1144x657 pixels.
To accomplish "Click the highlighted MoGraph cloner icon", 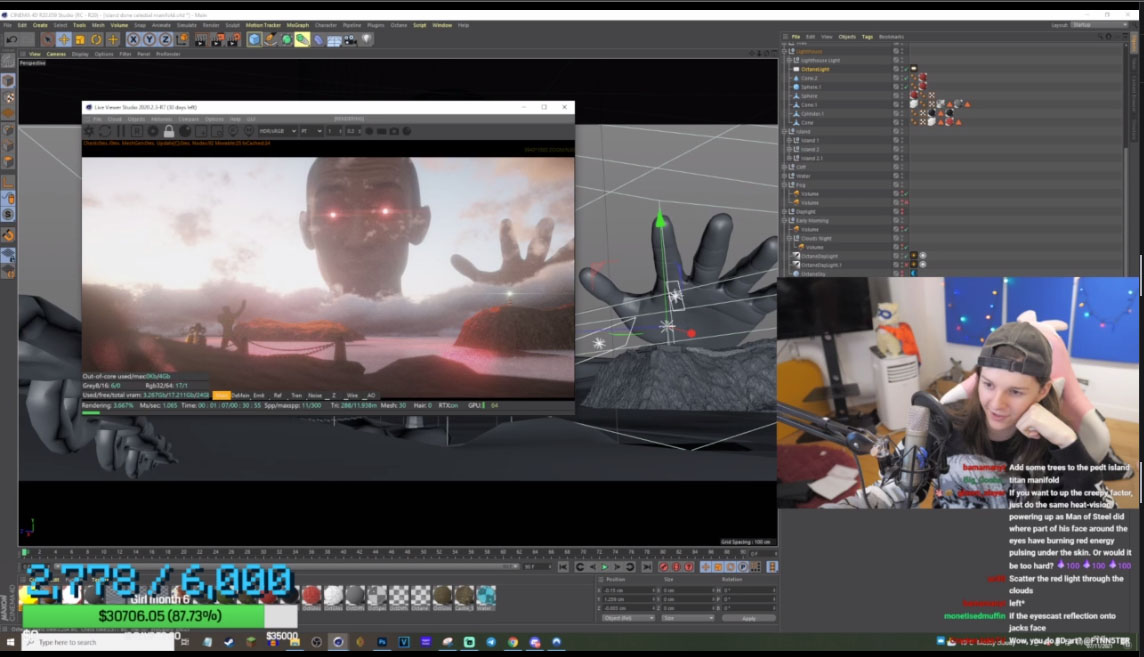I will [x=302, y=39].
